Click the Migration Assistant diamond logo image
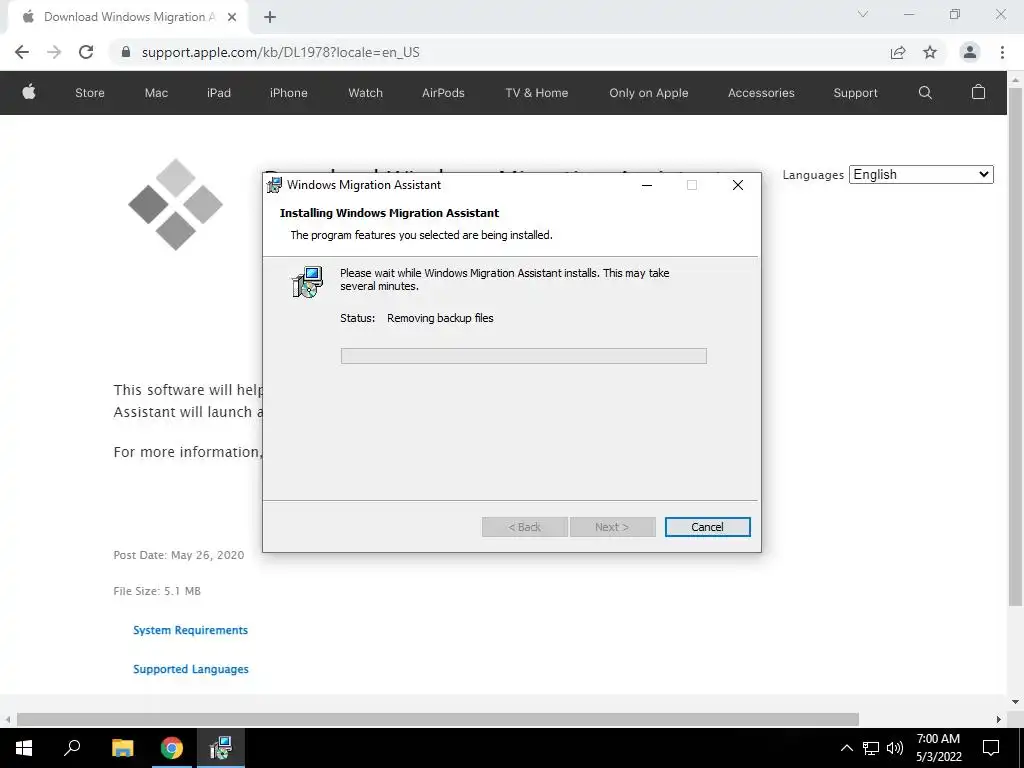Screen dimensions: 1024x768 pos(175,204)
